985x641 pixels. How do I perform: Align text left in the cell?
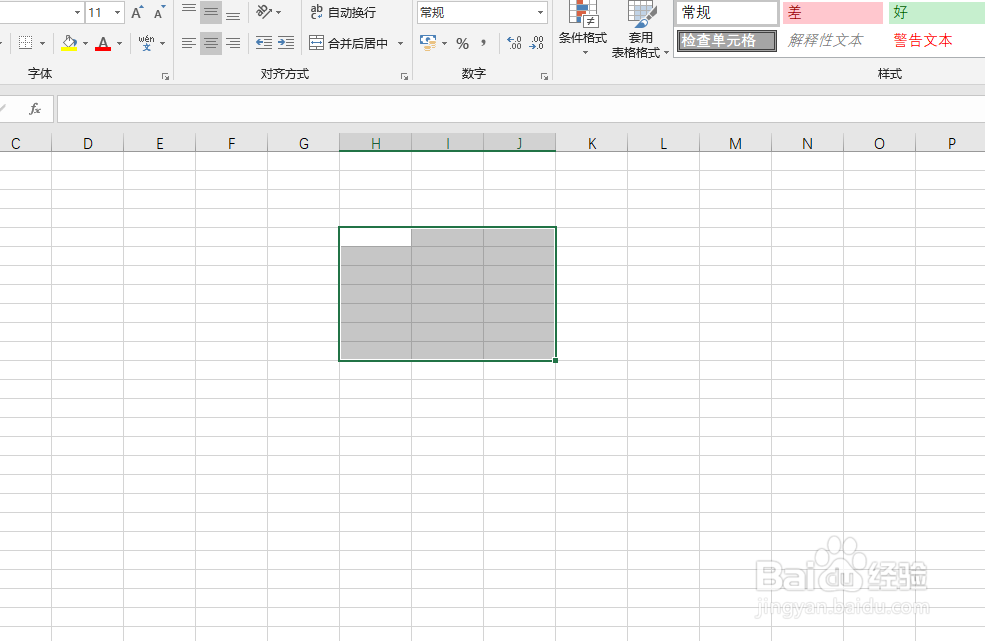pos(188,43)
